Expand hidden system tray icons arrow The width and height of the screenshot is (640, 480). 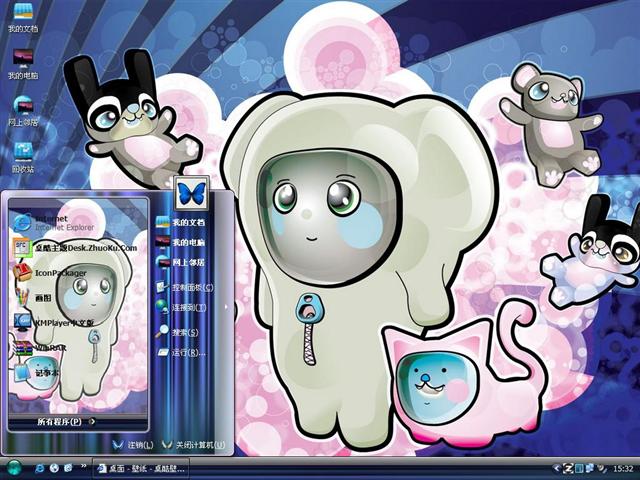[556, 469]
